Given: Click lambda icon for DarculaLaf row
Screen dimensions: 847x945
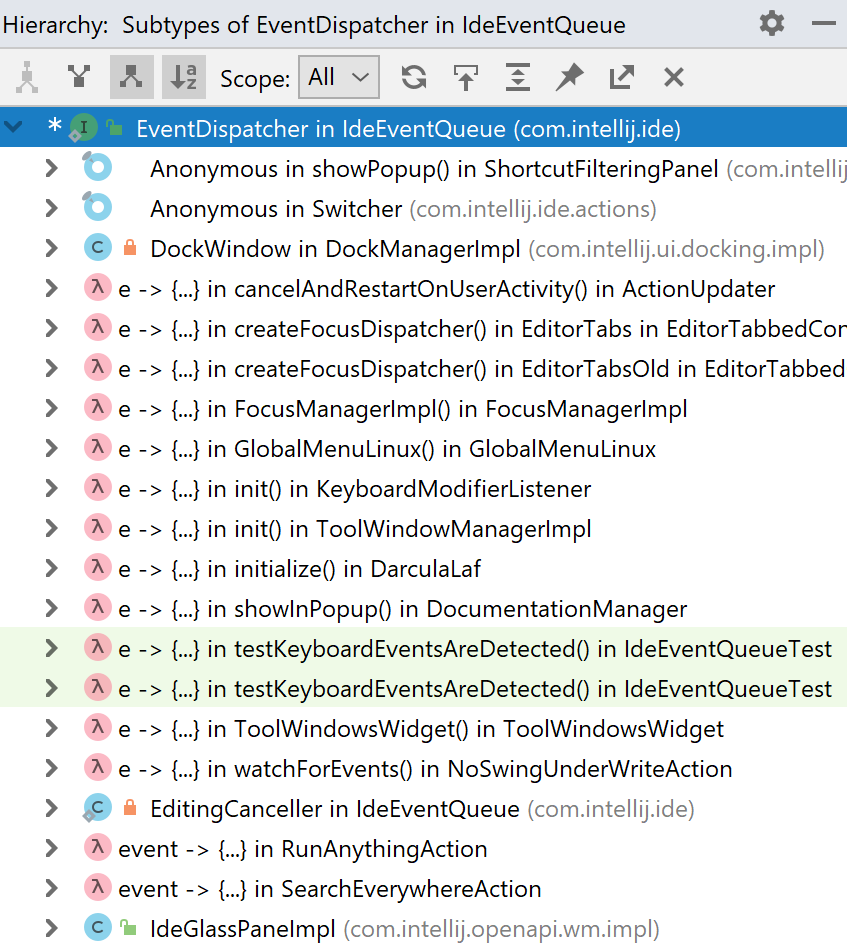Looking at the screenshot, I should (x=98, y=568).
